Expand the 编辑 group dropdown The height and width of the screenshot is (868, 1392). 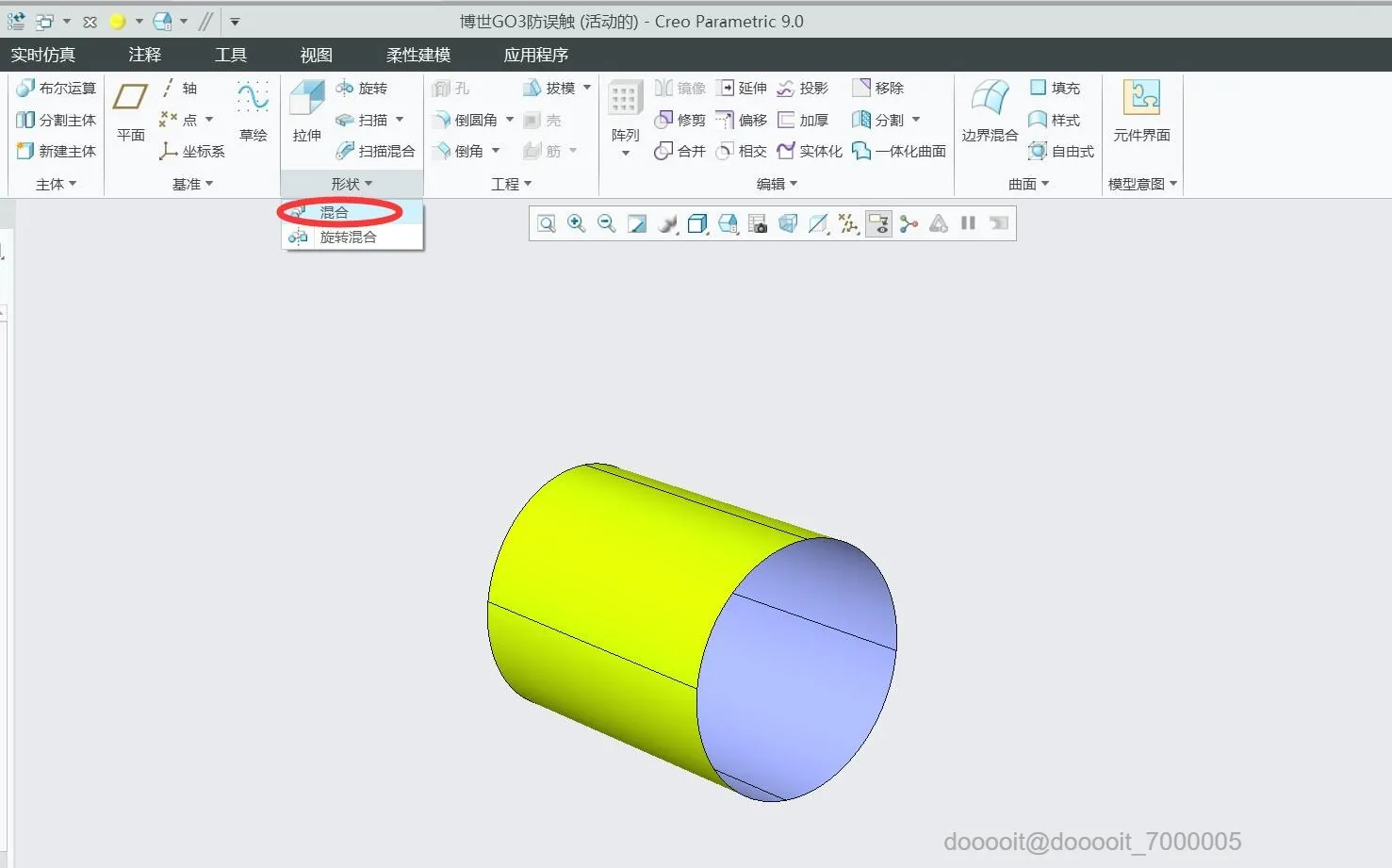pos(777,184)
